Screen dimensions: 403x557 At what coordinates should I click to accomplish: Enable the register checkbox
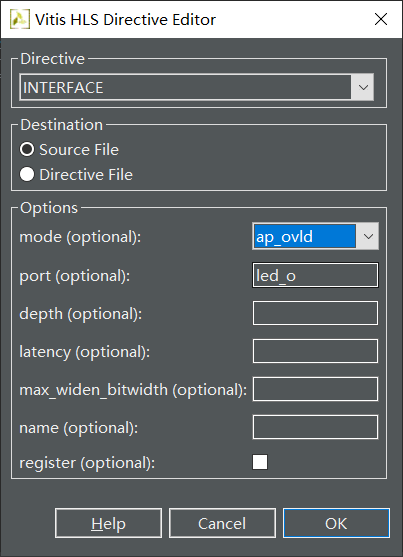click(x=260, y=462)
